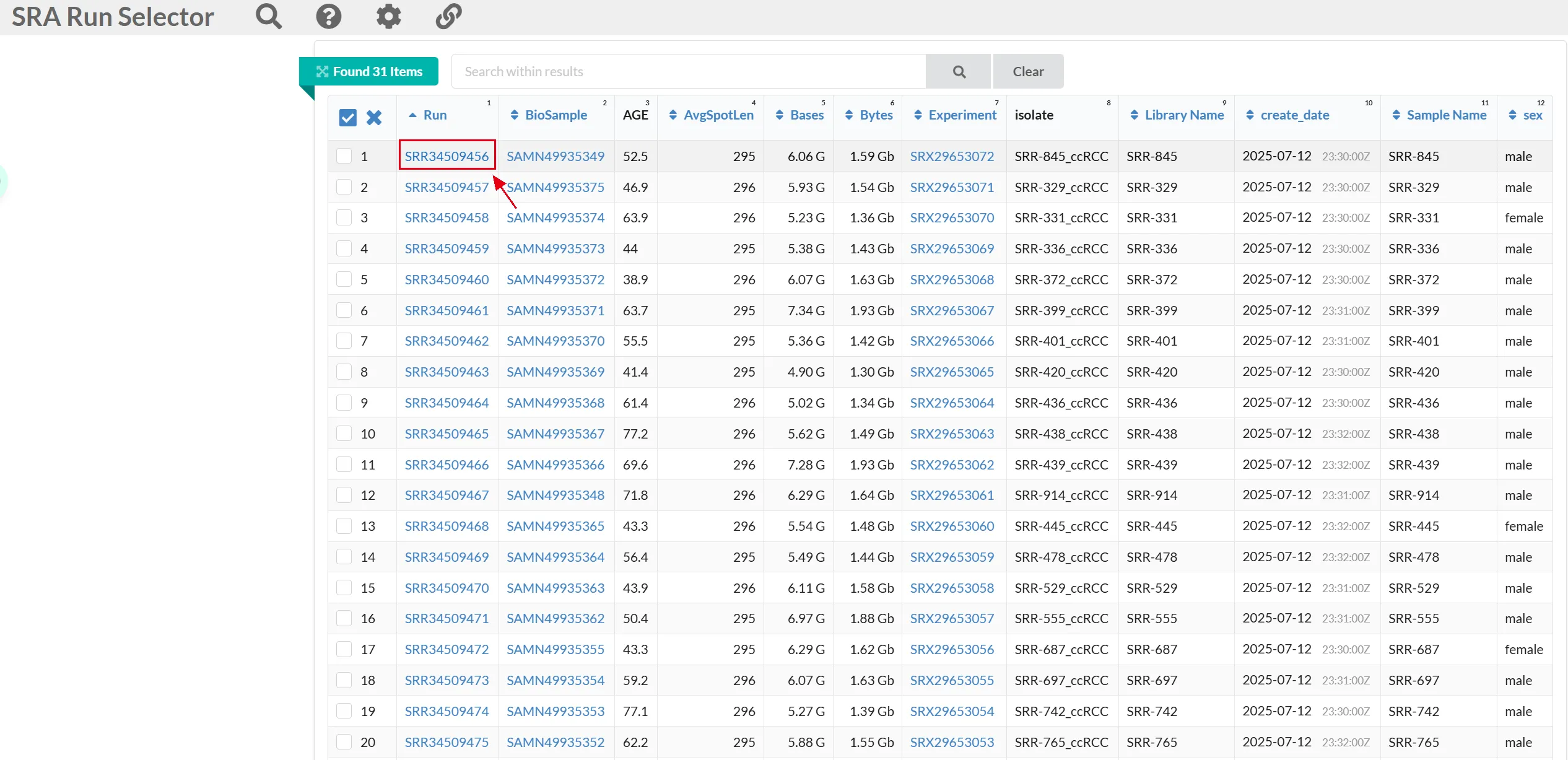Open run link SRR34509456
This screenshot has height=760, width=1568.
[x=446, y=156]
